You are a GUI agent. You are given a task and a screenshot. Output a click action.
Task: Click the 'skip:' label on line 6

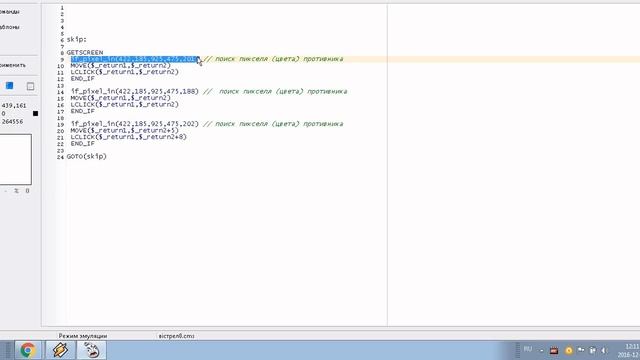point(77,40)
